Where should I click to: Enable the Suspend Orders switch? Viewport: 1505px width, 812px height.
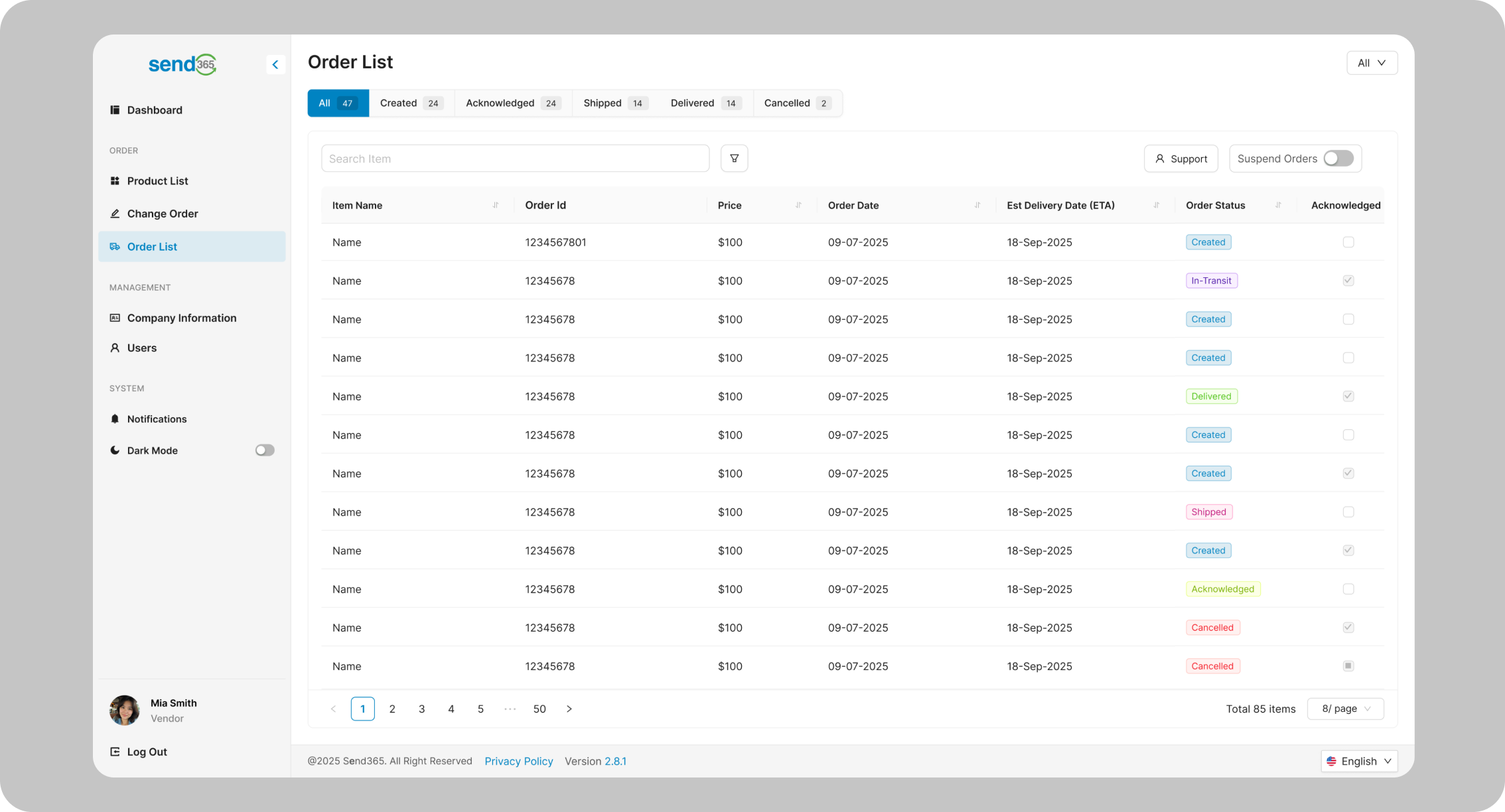tap(1338, 159)
